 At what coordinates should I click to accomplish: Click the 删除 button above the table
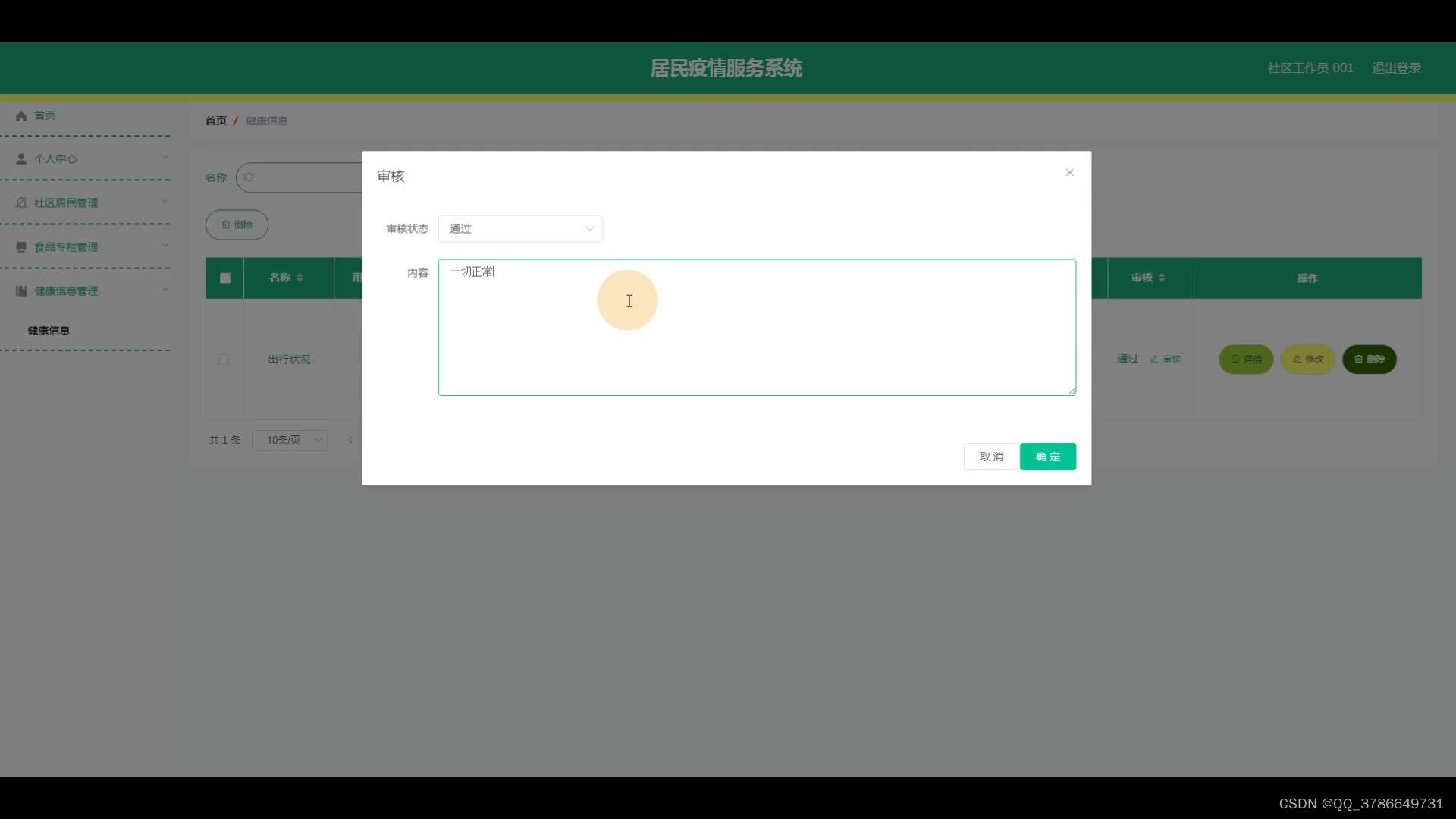click(x=237, y=224)
